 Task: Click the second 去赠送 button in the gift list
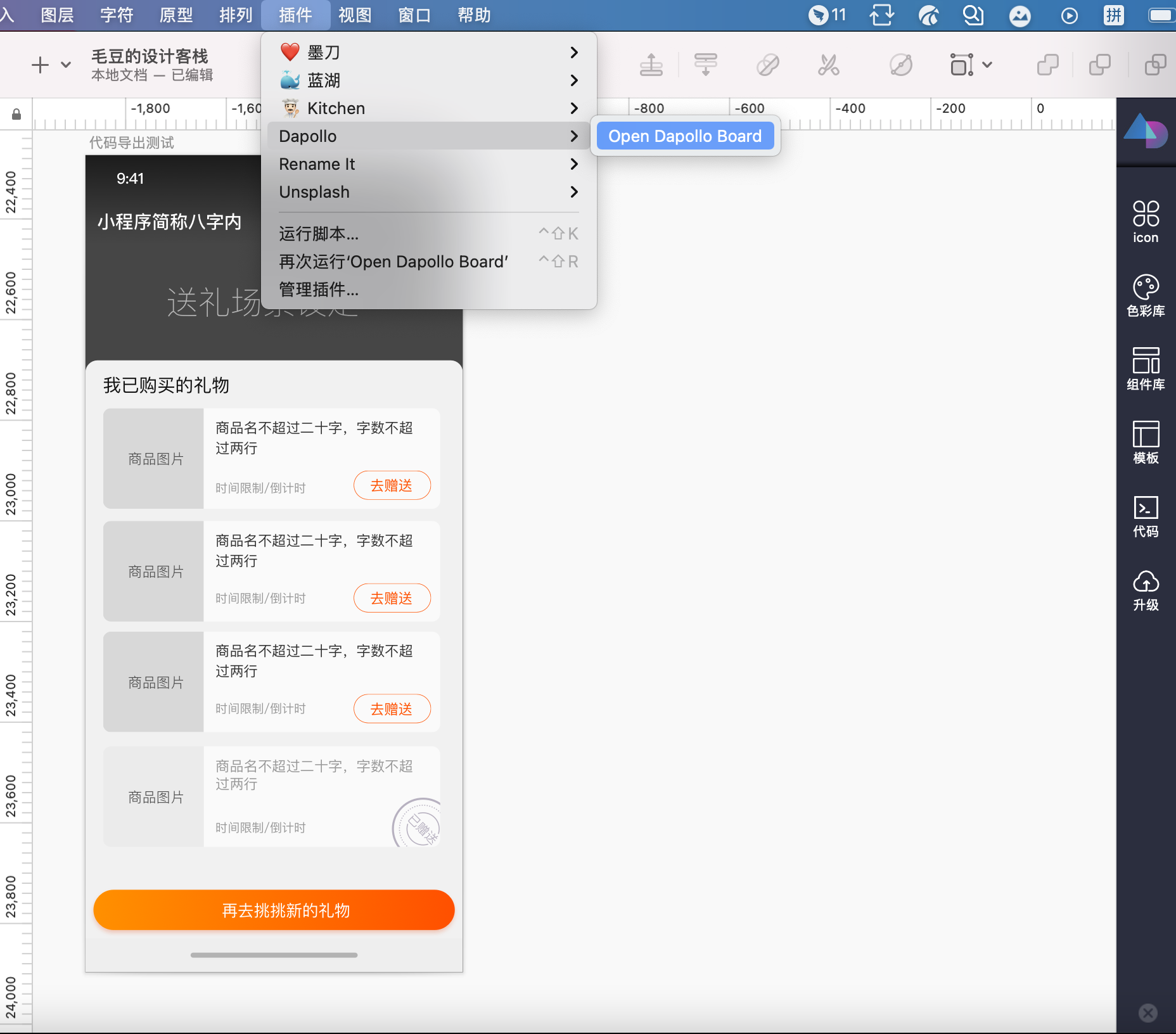(x=392, y=598)
